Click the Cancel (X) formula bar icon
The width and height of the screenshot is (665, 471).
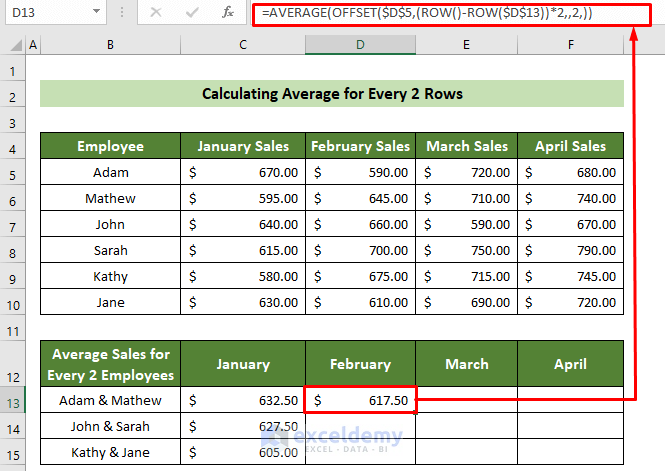click(156, 13)
